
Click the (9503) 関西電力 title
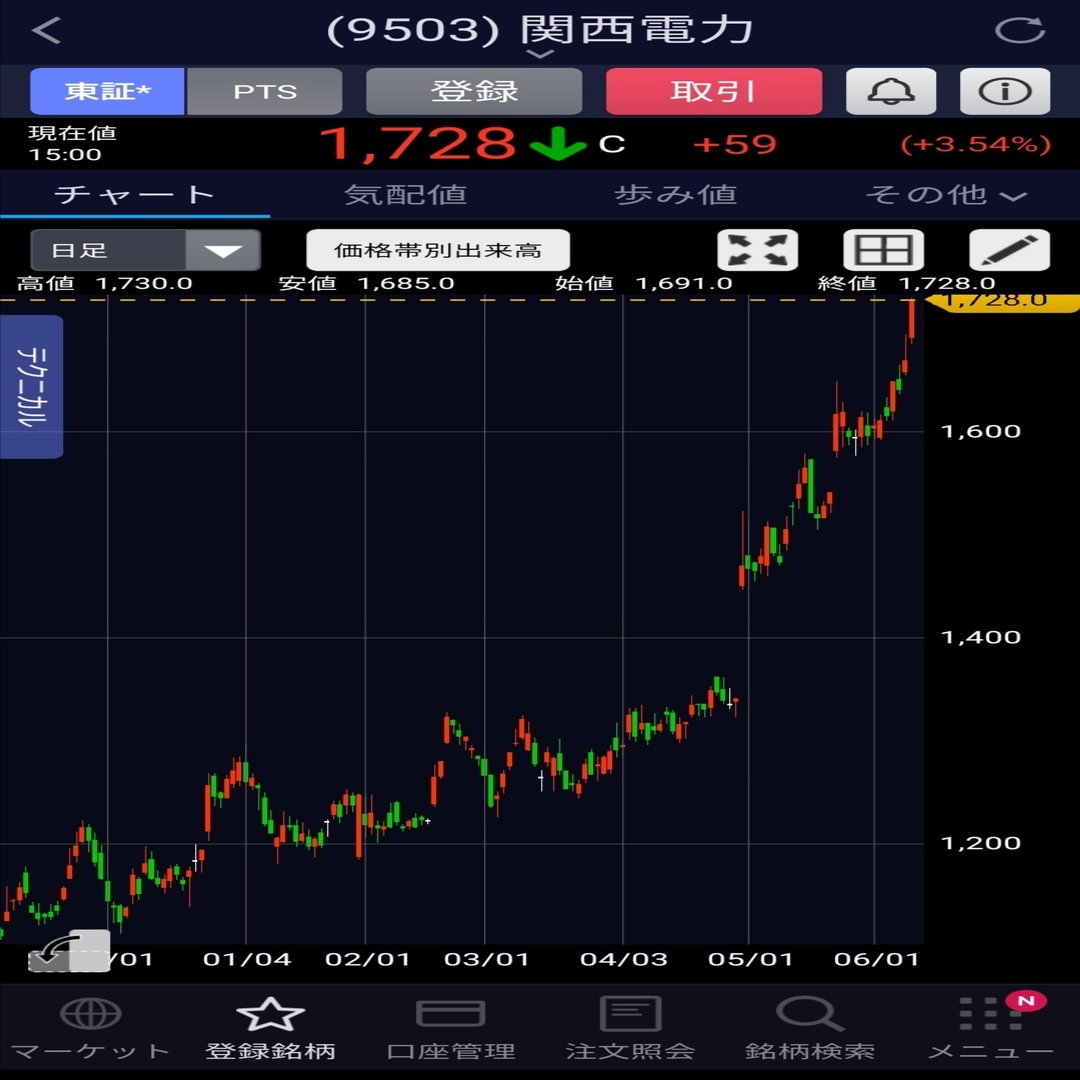coord(539,30)
